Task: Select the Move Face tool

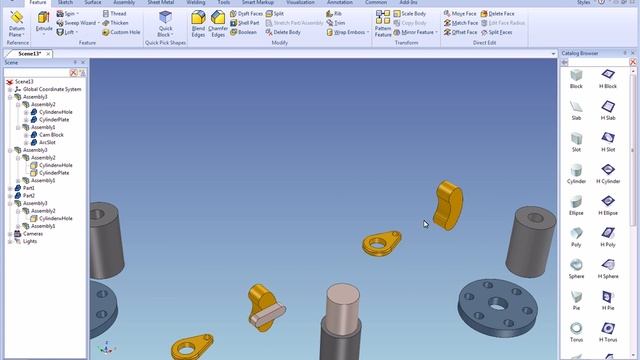Action: 460,13
